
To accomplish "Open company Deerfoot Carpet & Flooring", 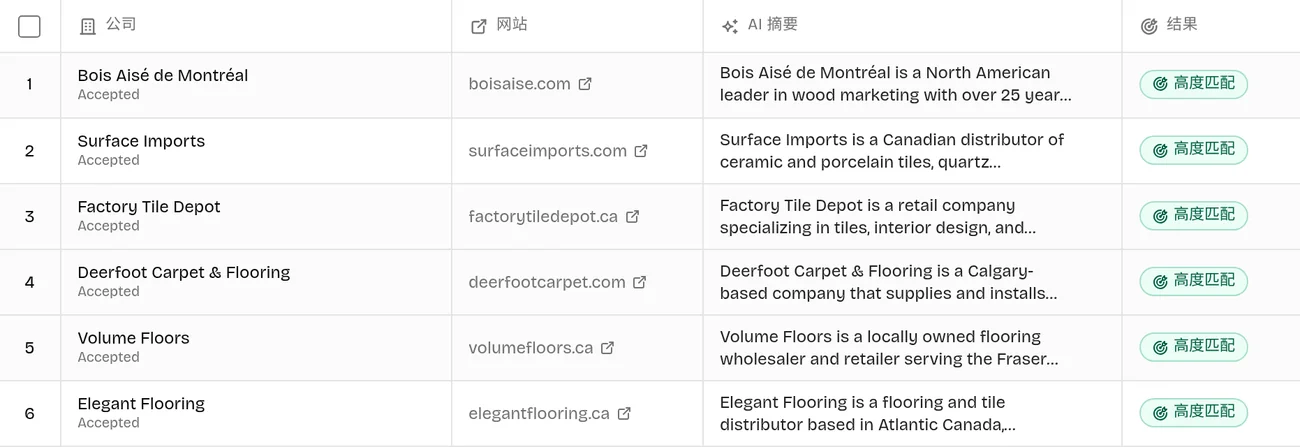I will tap(184, 272).
